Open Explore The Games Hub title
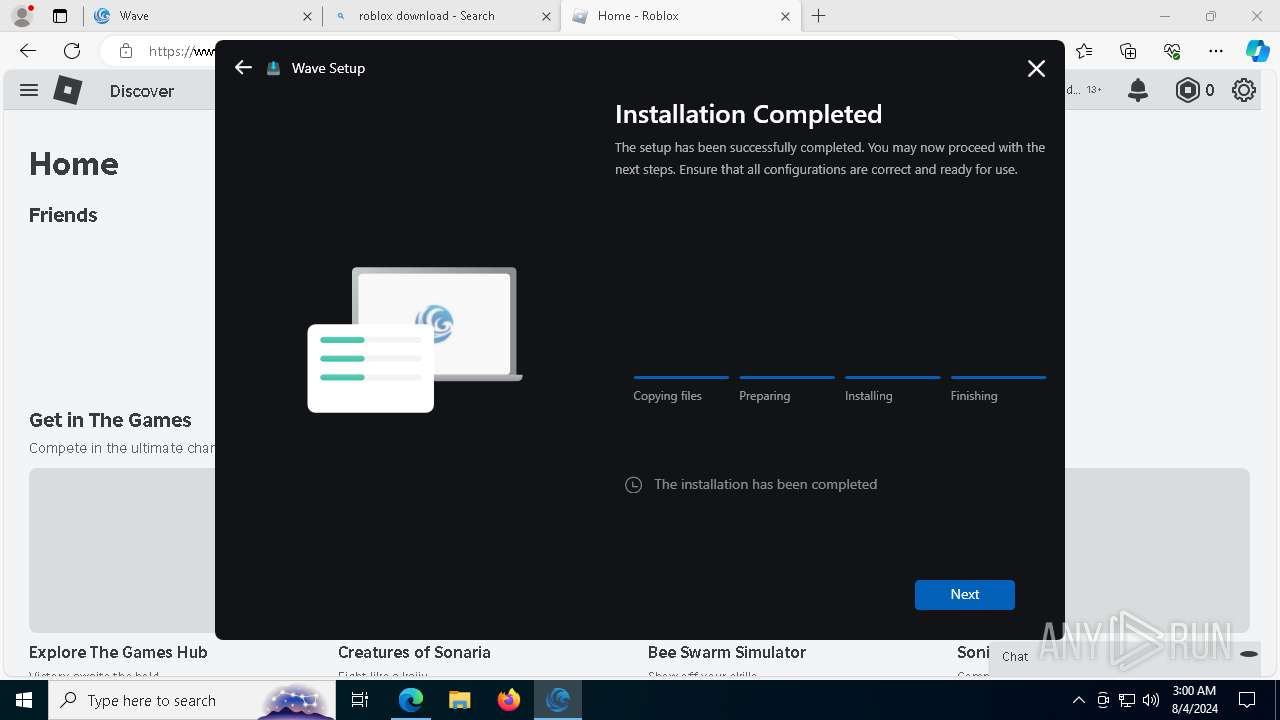This screenshot has width=1280, height=720. coord(118,652)
